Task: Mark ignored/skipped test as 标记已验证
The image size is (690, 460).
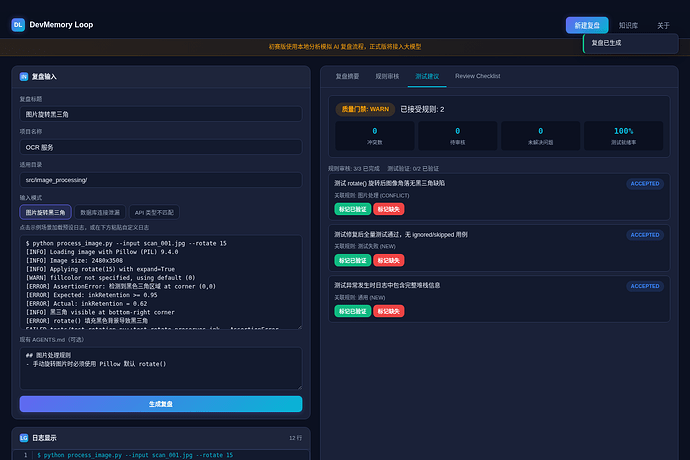Action: (x=352, y=261)
